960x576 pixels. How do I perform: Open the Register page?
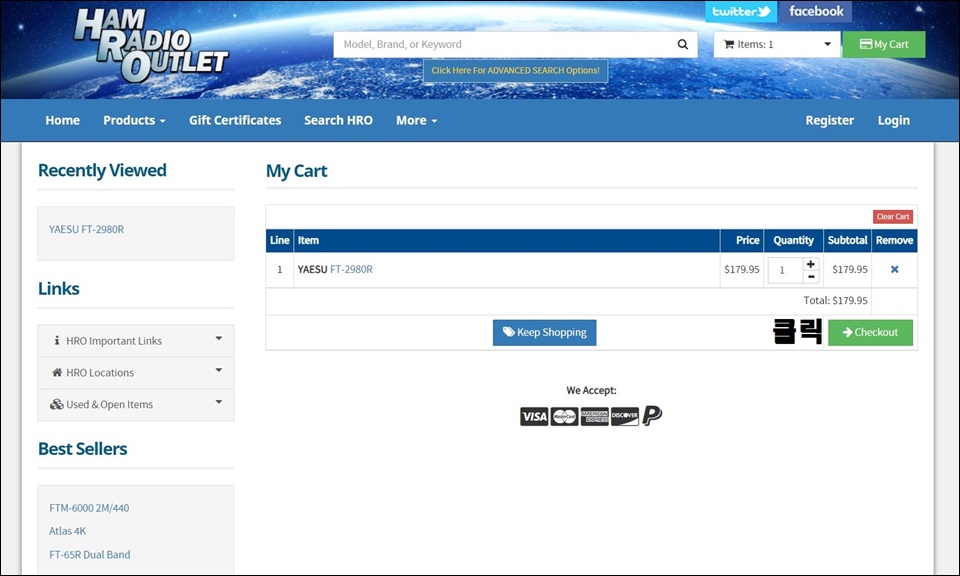830,120
